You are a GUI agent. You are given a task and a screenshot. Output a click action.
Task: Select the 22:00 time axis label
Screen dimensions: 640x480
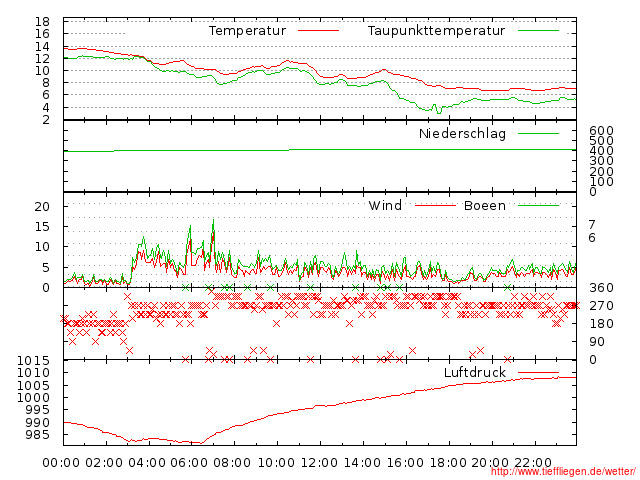(533, 463)
